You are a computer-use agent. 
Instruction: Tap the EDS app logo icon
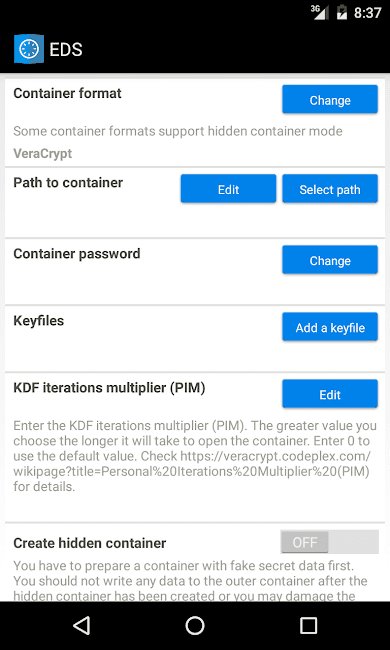pos(29,49)
